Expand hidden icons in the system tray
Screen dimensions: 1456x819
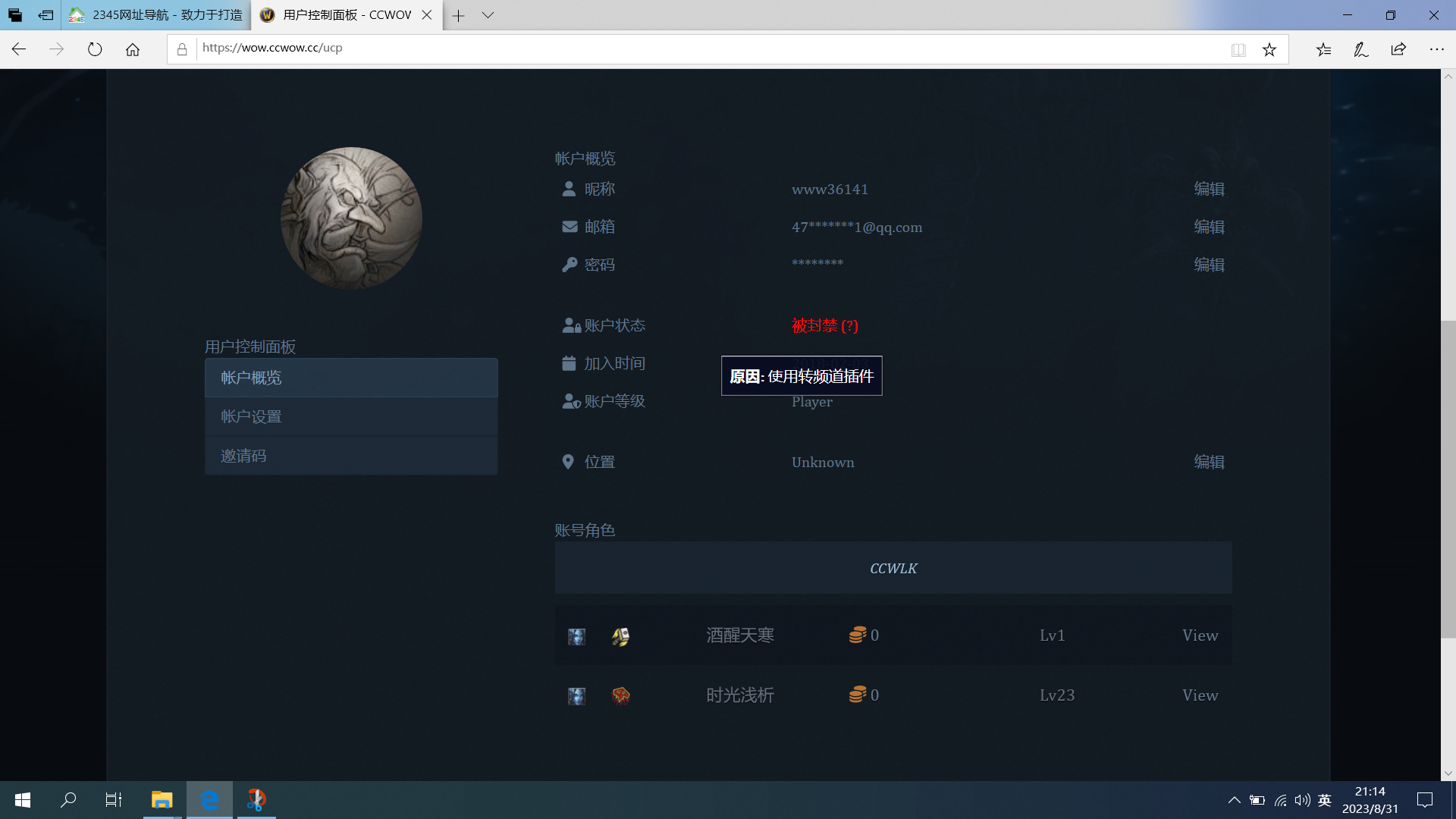[1234, 799]
